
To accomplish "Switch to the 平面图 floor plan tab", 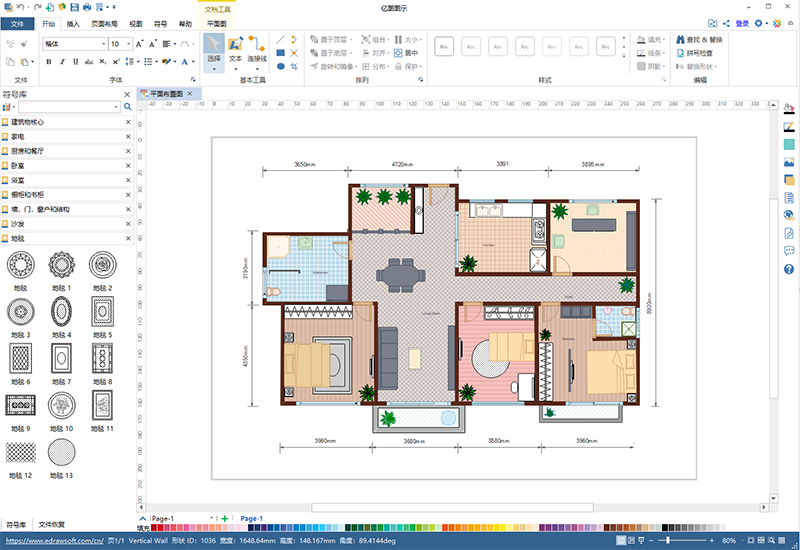I will click(x=217, y=23).
